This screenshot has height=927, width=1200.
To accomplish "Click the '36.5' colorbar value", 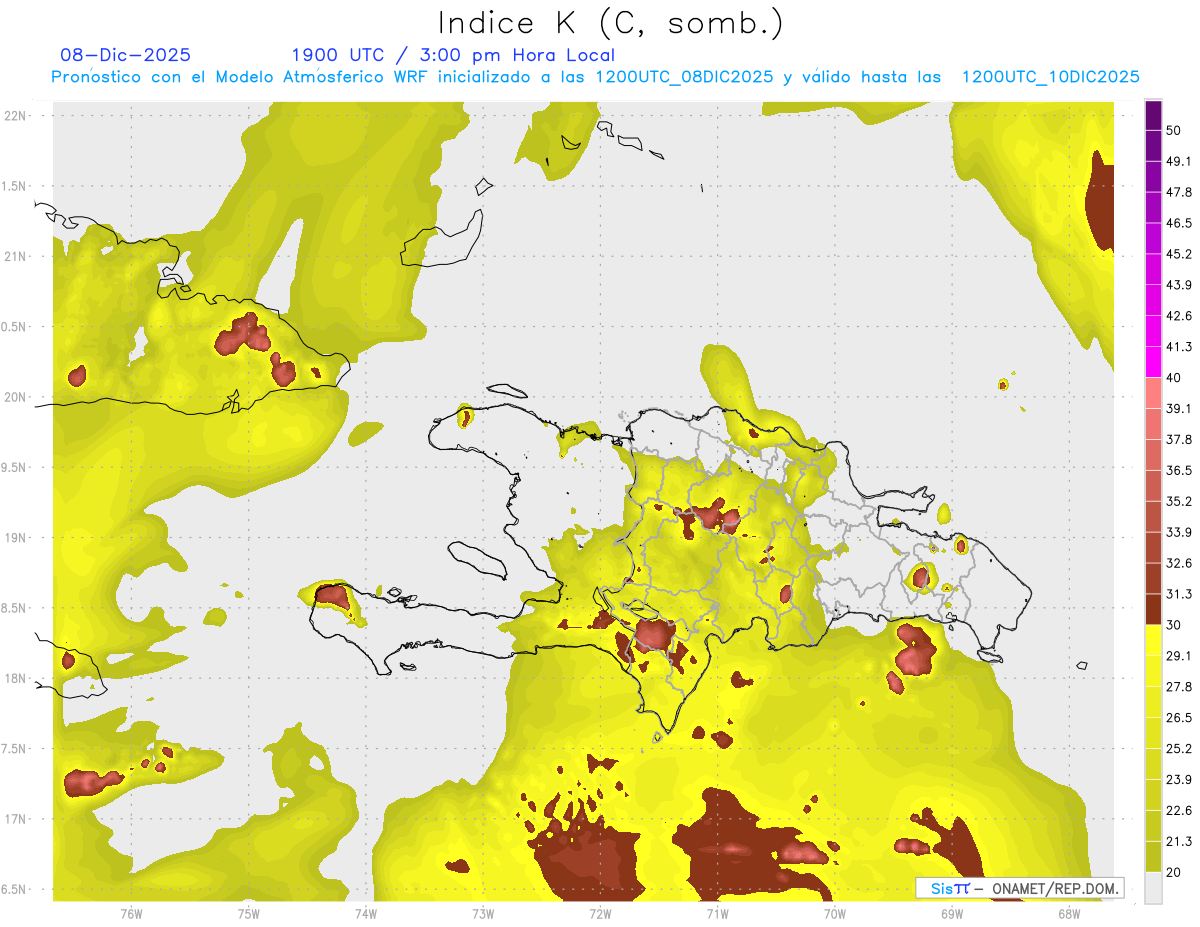I will pyautogui.click(x=1179, y=470).
